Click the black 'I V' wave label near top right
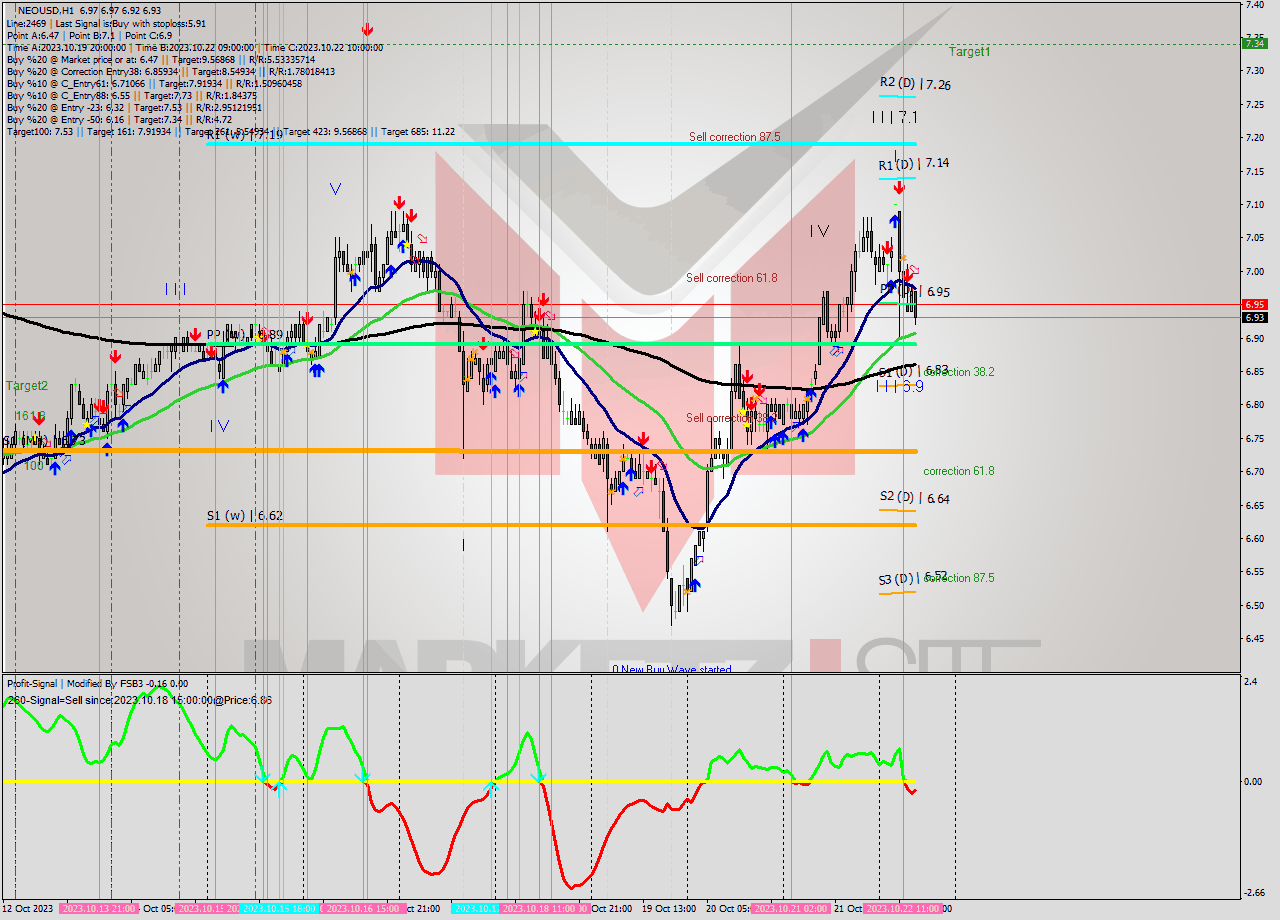Screen dimensions: 1280x920 (819, 231)
